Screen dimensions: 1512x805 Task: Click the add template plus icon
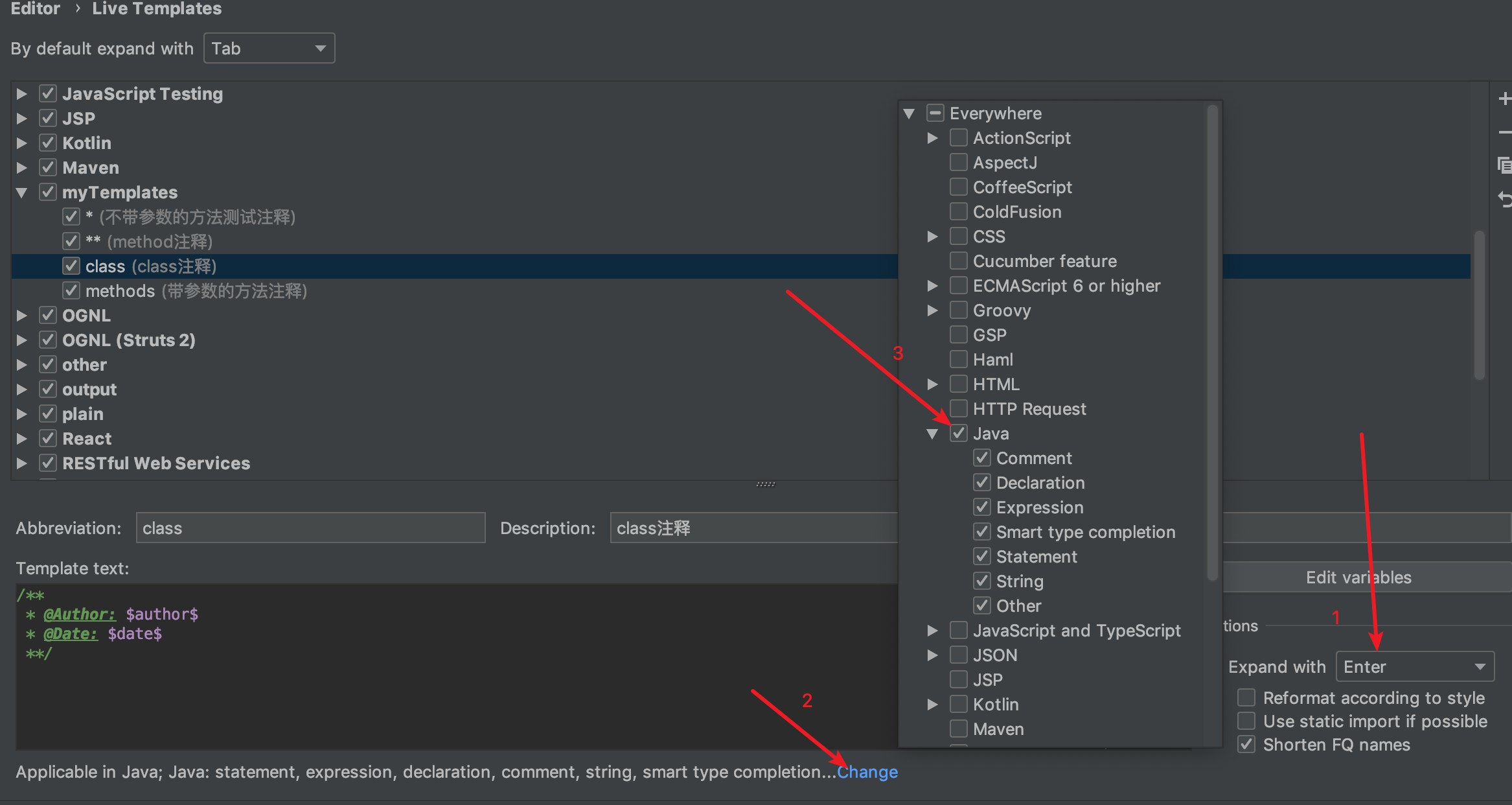(1504, 99)
